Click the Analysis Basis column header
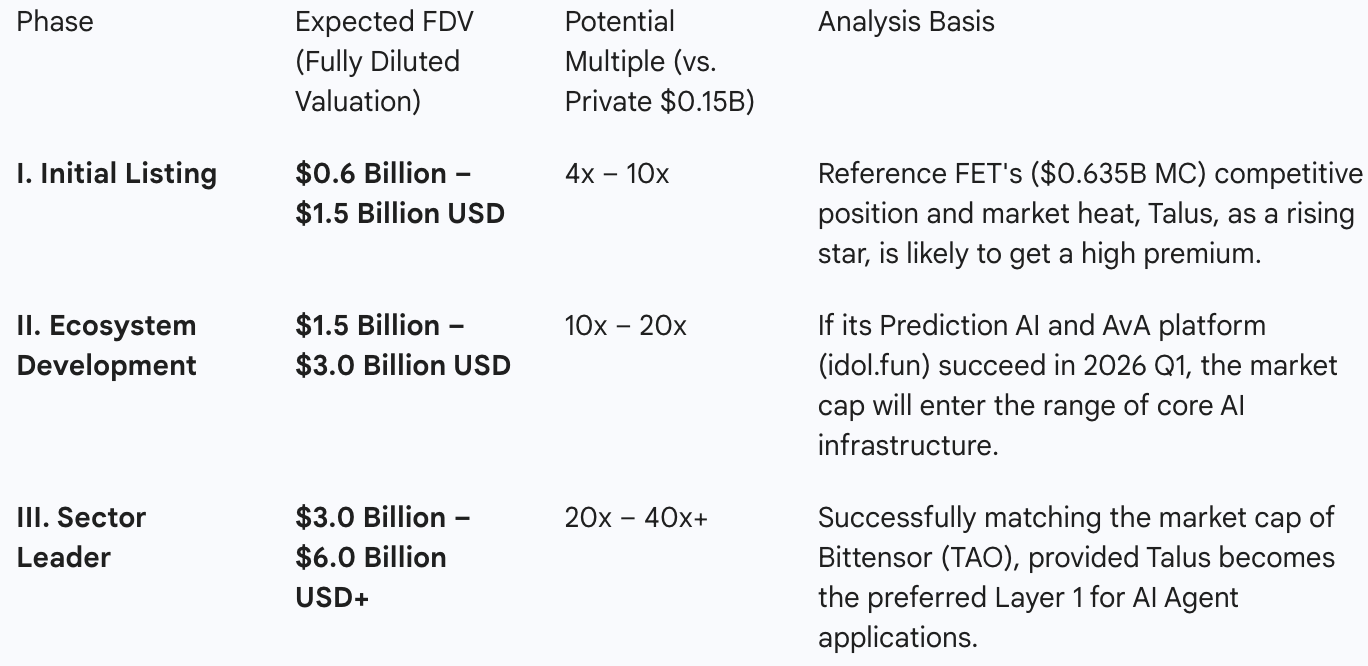Viewport: 1368px width, 666px height. pos(906,22)
